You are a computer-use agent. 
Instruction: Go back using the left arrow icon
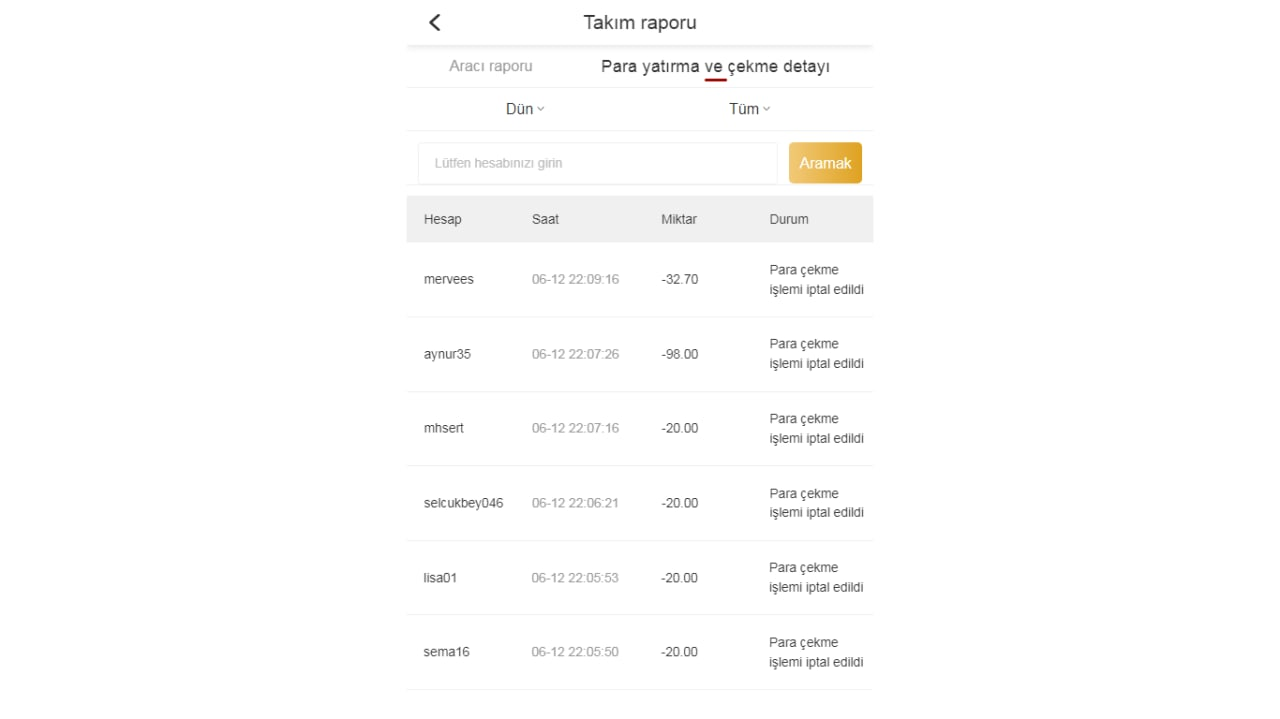pyautogui.click(x=435, y=23)
